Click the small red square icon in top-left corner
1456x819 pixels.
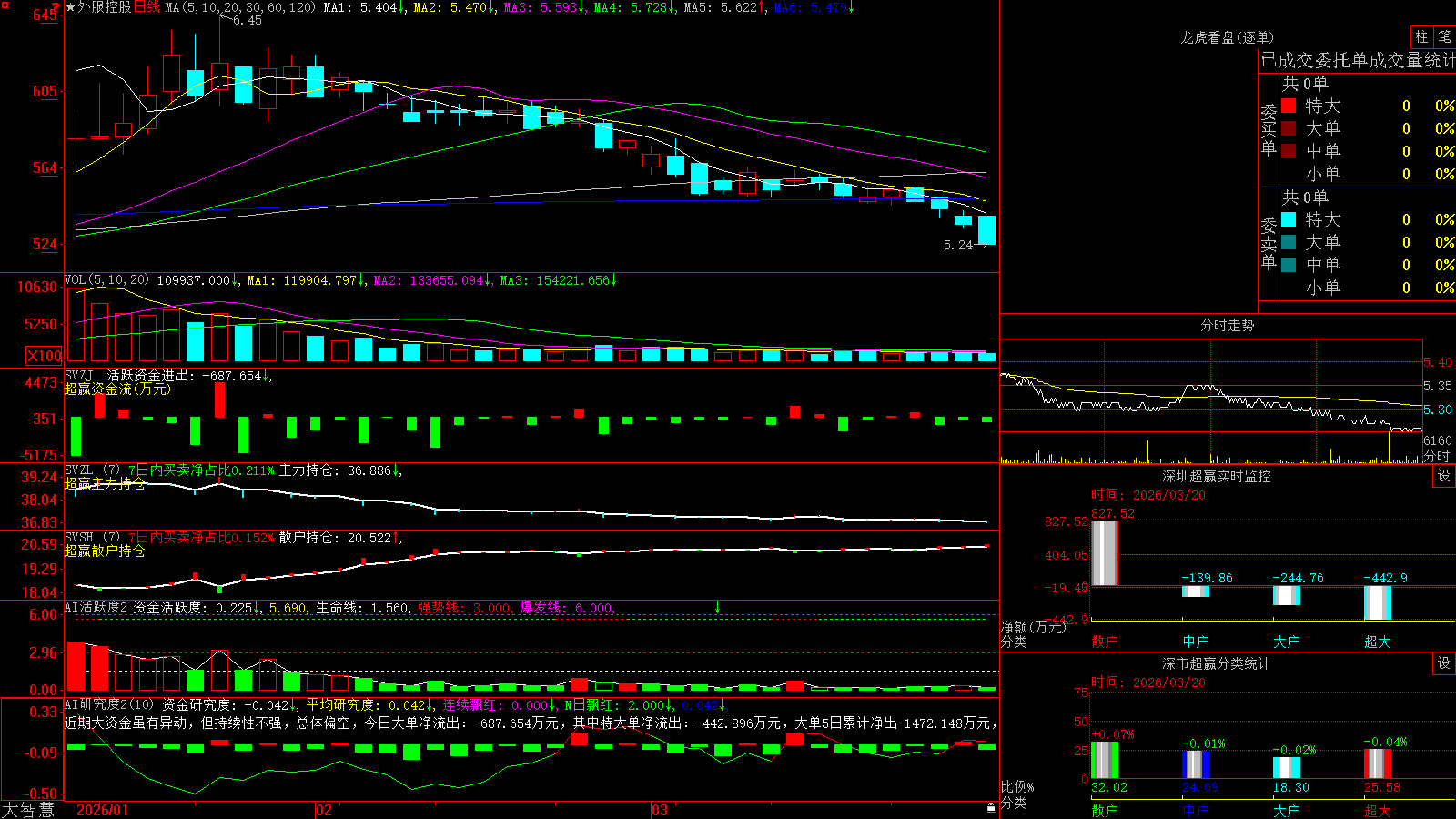click(x=5, y=5)
